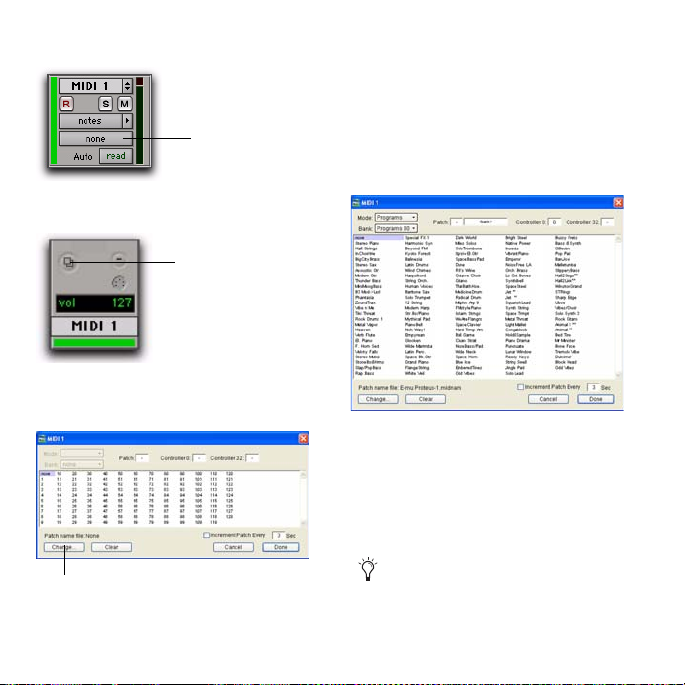
Task: Open the notes track view selector
Action: coord(90,121)
